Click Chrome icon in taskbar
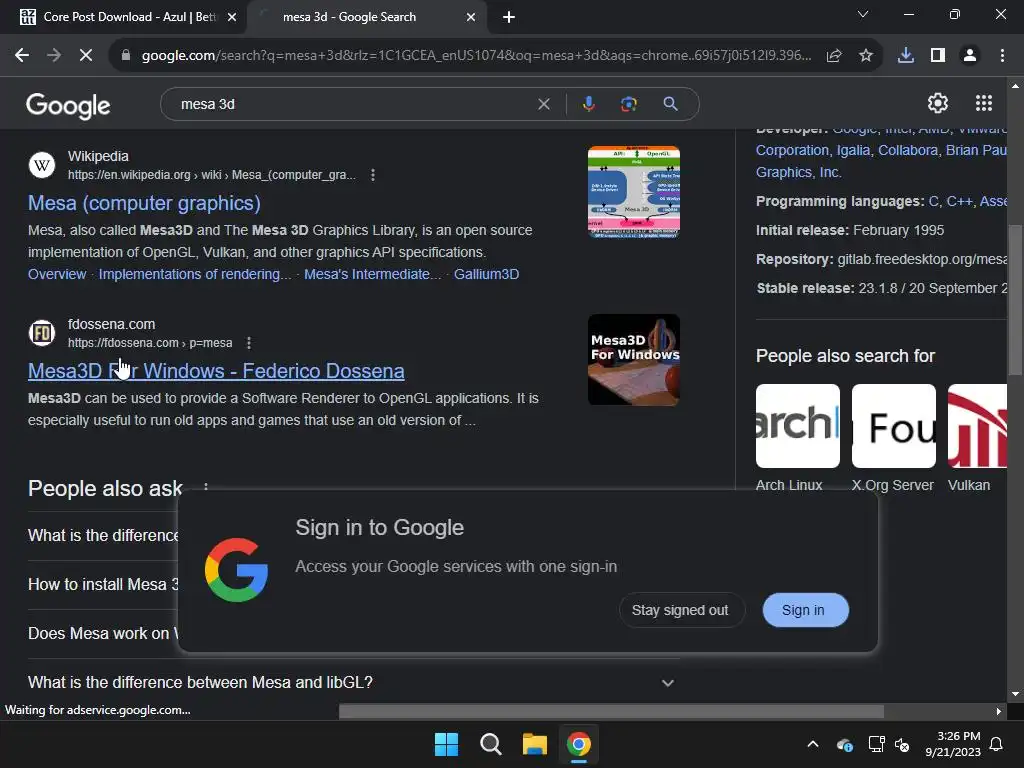The image size is (1024, 768). point(579,744)
